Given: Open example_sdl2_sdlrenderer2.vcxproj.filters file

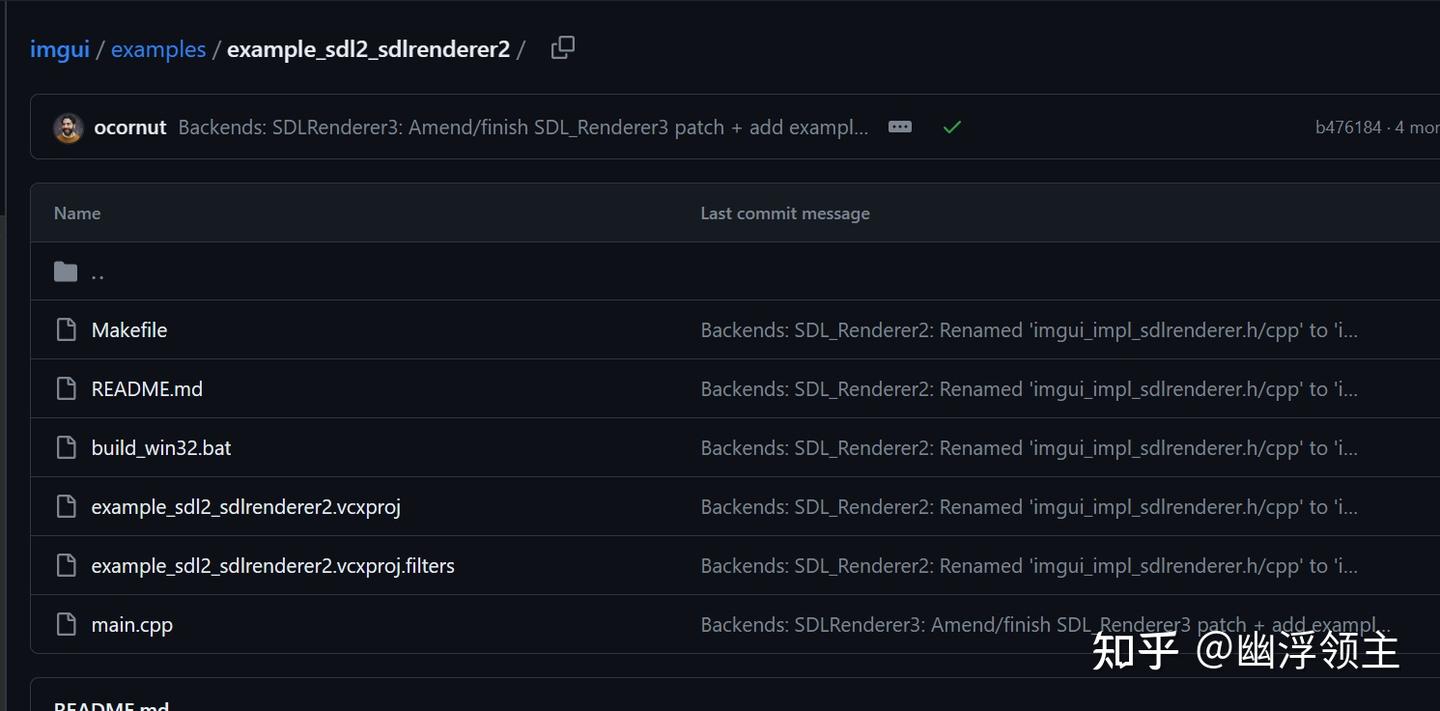Looking at the screenshot, I should (273, 566).
